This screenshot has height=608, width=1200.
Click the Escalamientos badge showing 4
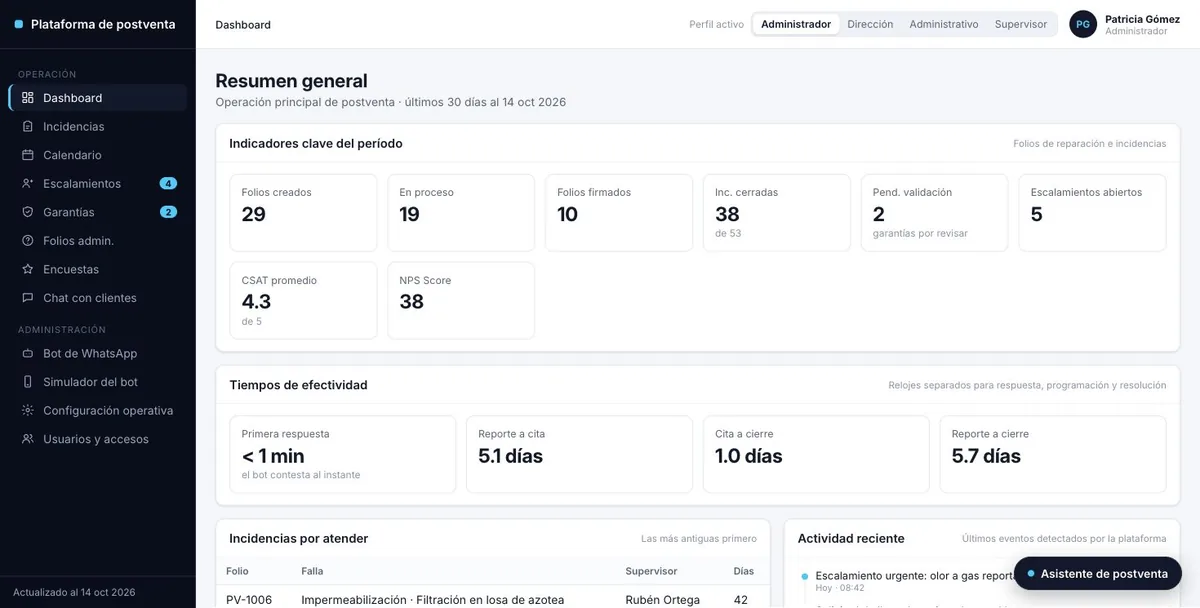pos(168,184)
